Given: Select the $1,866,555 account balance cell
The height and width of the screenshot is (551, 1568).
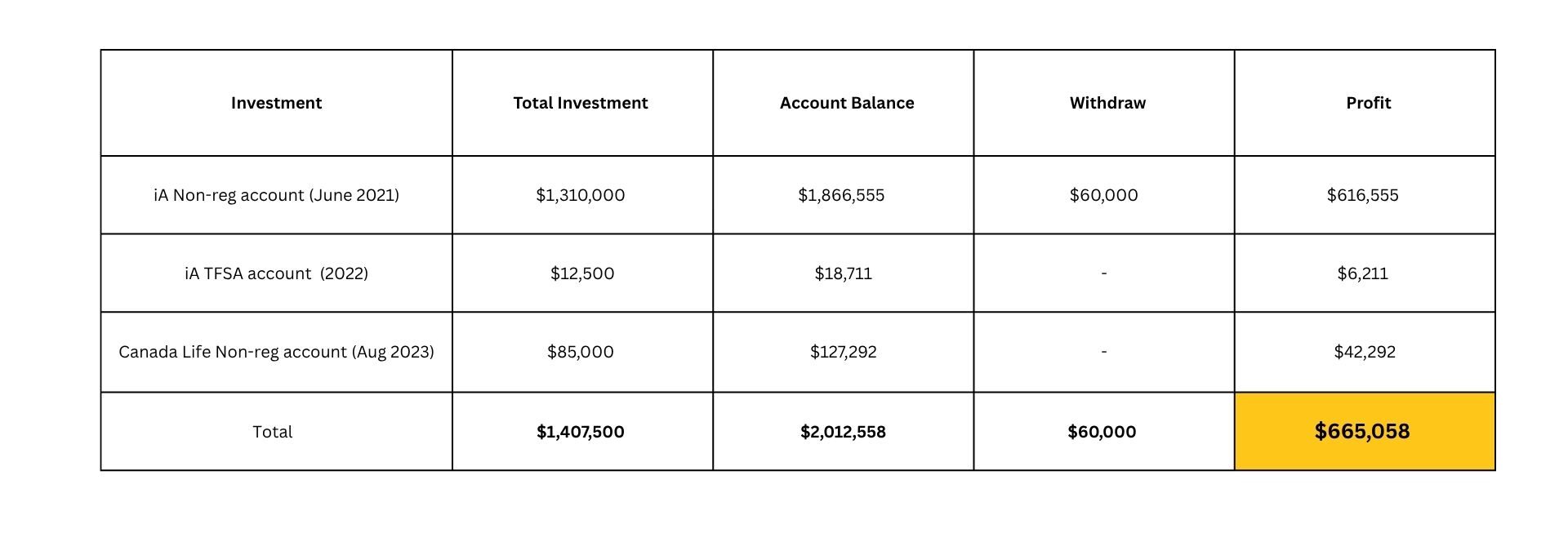Looking at the screenshot, I should 841,195.
